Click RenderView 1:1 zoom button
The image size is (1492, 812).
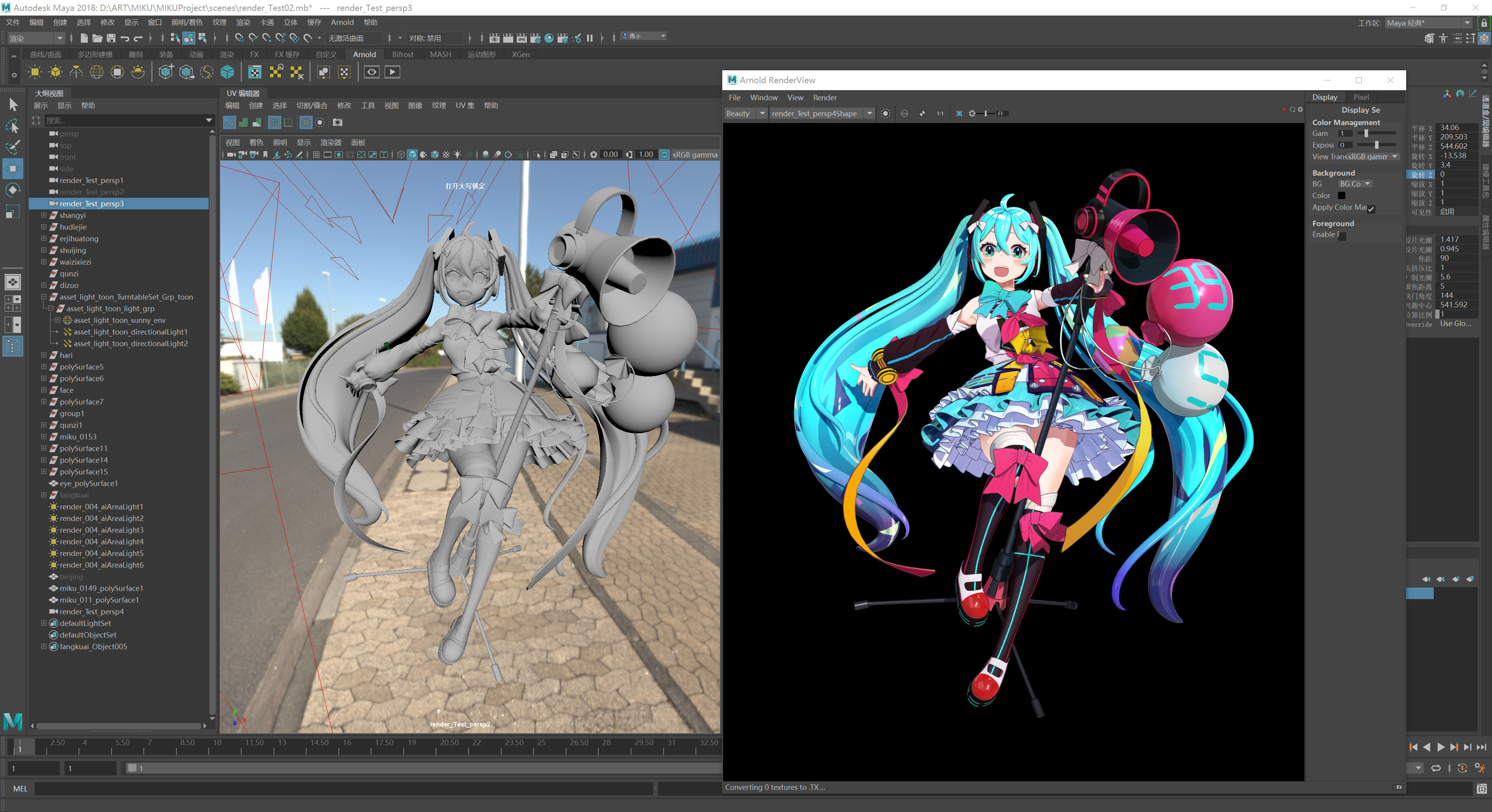click(940, 113)
